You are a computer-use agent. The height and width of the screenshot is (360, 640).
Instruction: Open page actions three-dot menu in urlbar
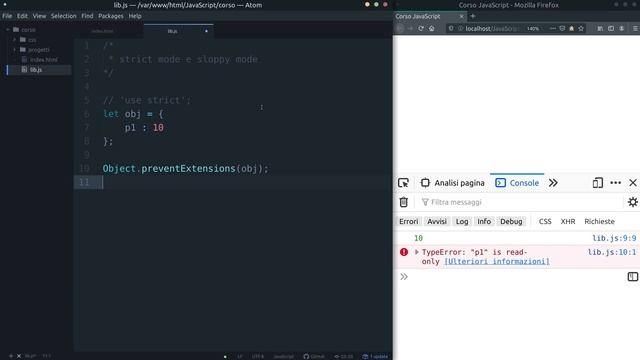click(x=553, y=29)
